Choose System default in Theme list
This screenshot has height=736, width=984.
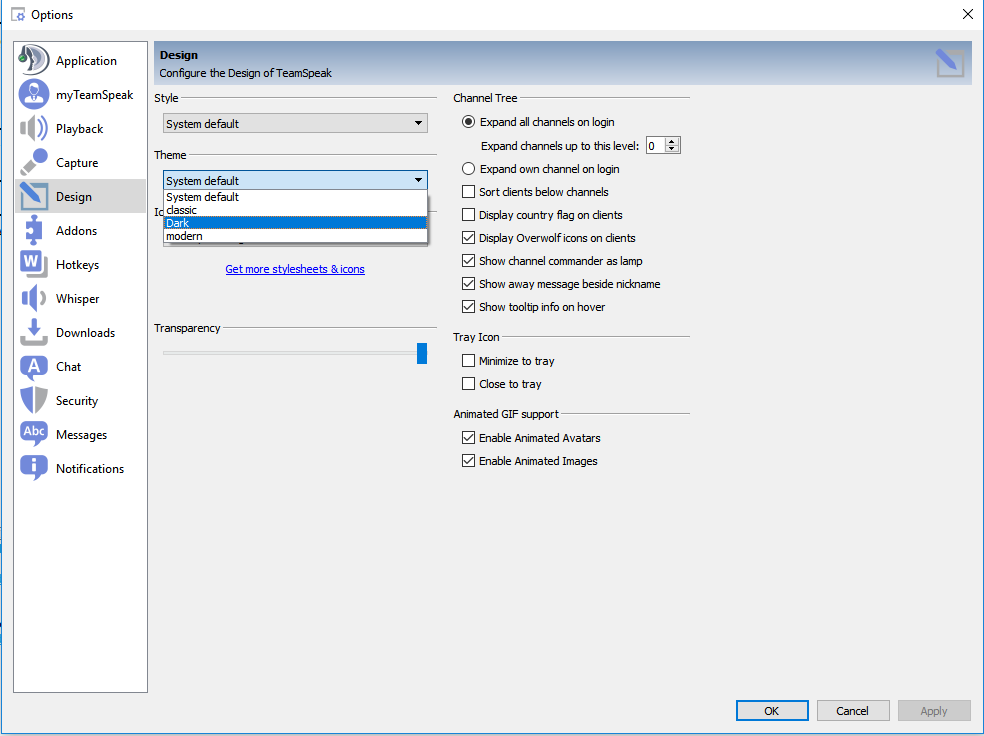point(295,197)
